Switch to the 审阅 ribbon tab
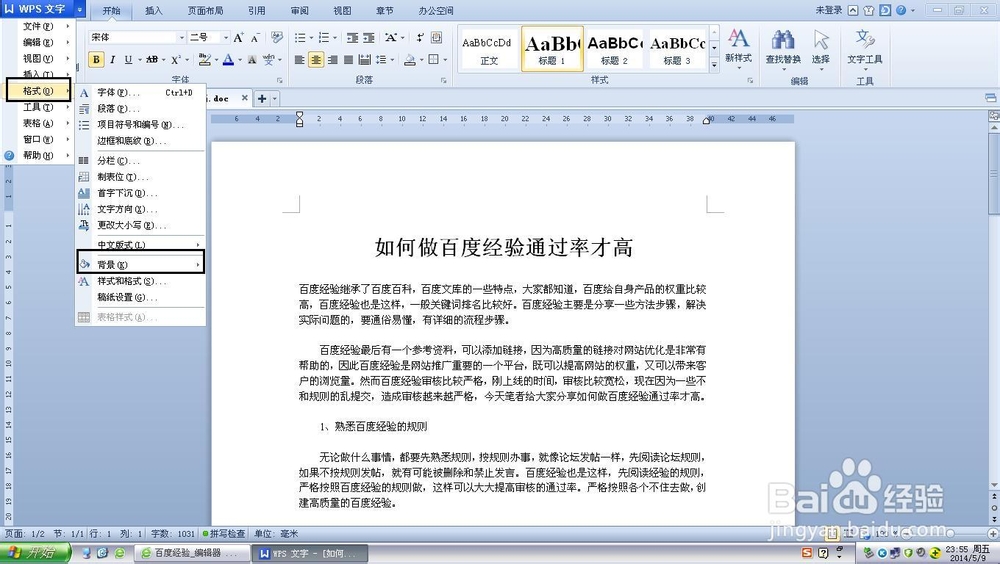The image size is (1000, 564). click(299, 10)
